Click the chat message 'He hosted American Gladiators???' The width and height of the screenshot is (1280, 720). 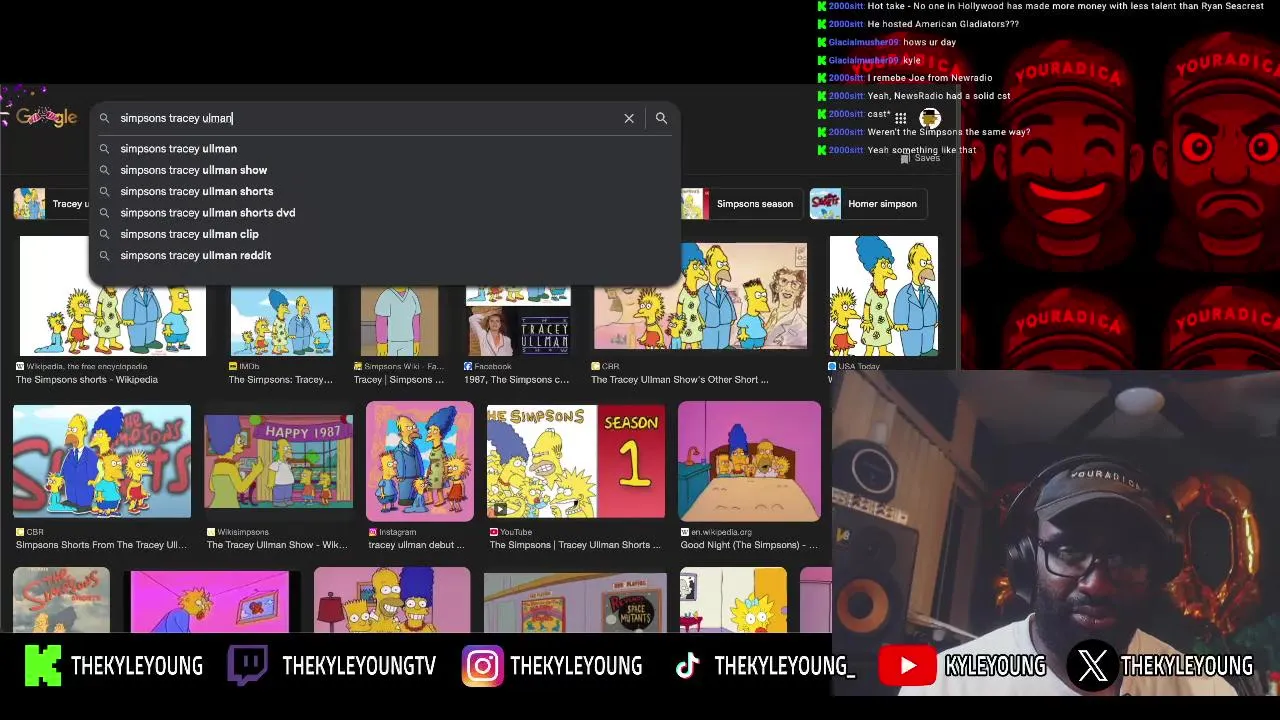[943, 24]
